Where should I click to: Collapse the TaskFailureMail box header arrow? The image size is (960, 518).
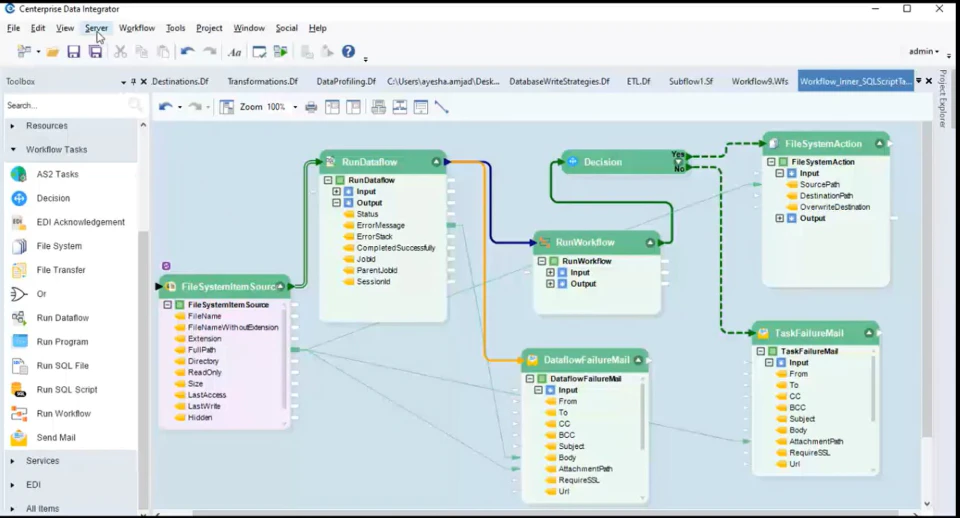tap(869, 333)
